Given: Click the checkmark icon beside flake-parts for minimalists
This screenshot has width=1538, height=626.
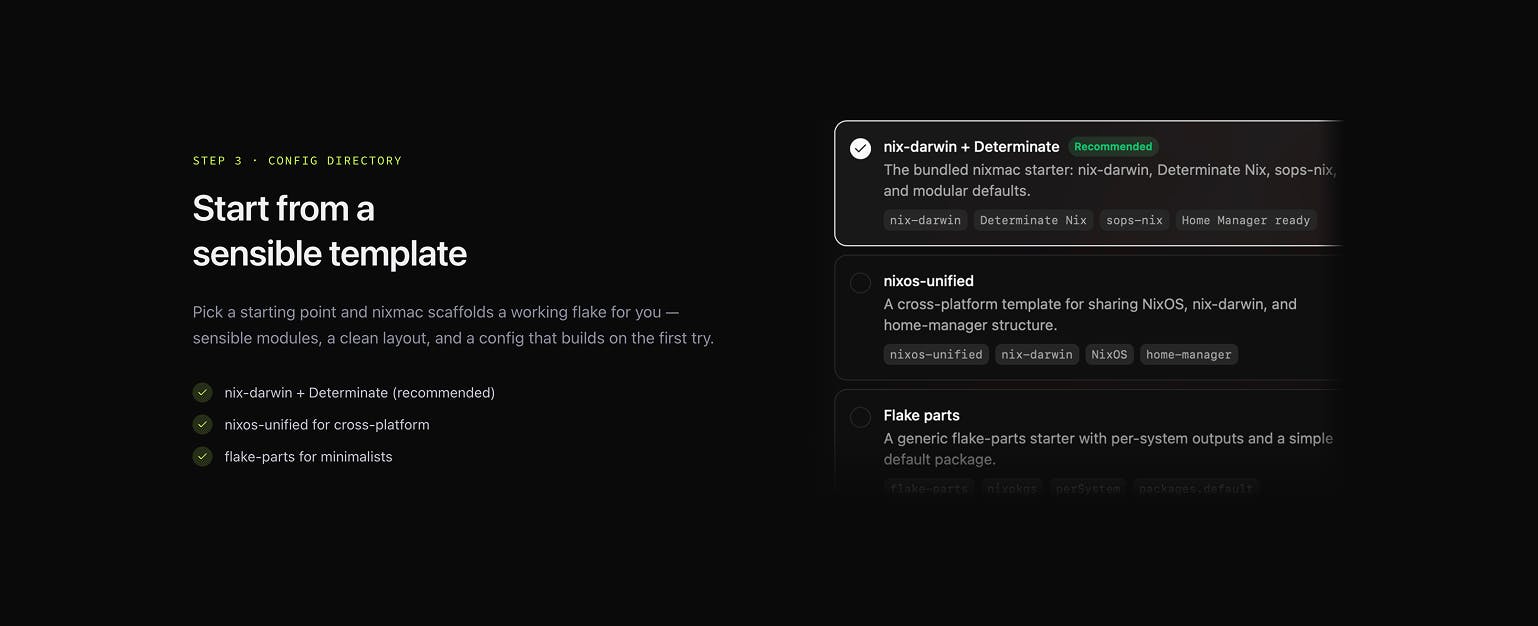Looking at the screenshot, I should point(203,457).
